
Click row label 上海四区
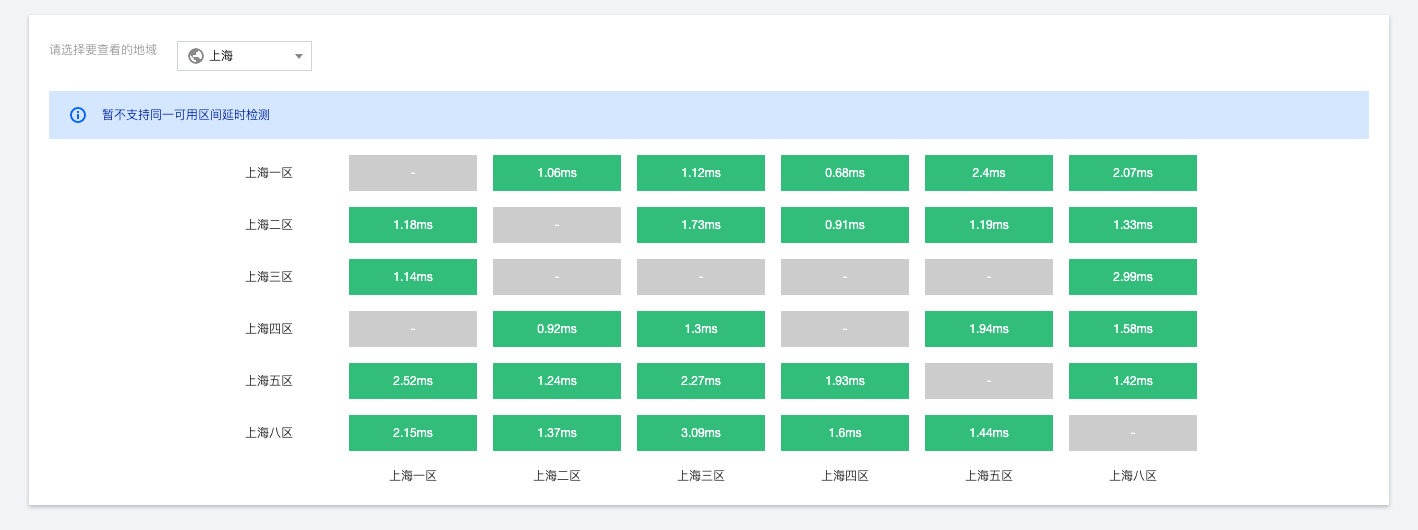[x=269, y=329]
